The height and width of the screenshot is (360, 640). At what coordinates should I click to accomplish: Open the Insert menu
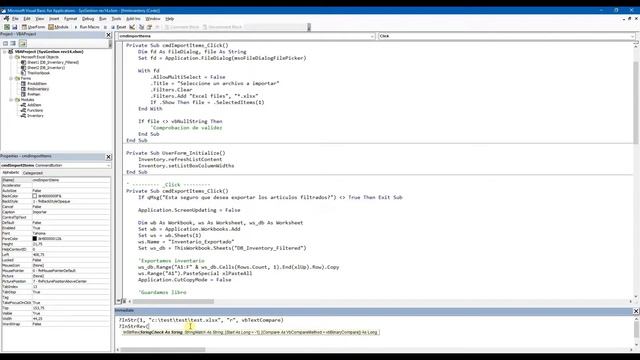point(54,19)
